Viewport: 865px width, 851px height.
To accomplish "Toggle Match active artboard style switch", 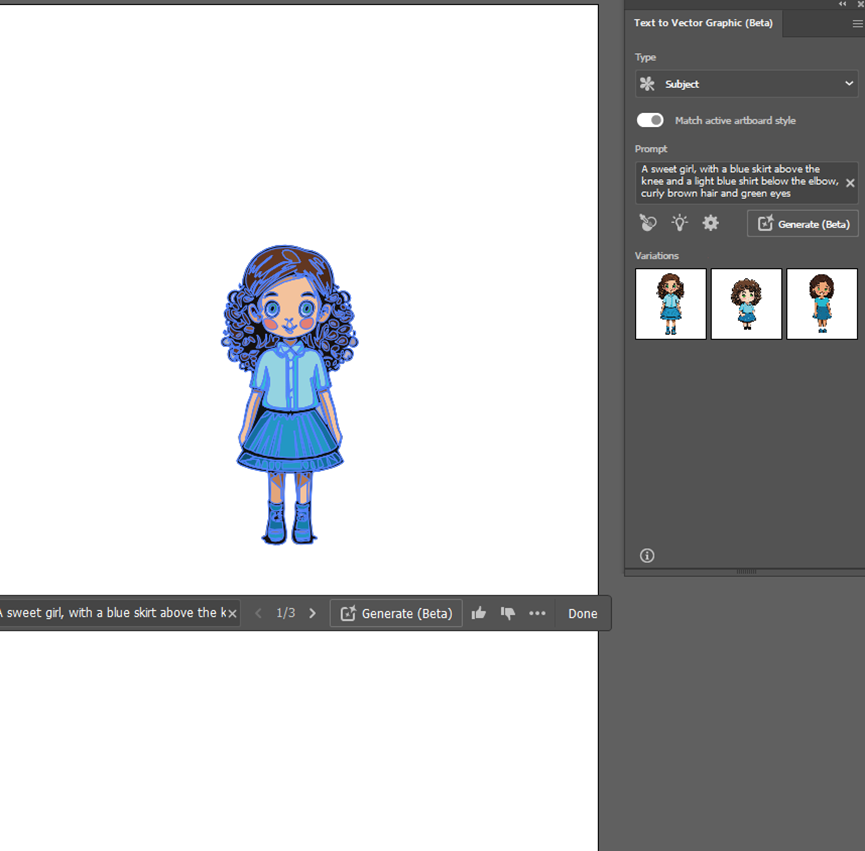I will [650, 120].
